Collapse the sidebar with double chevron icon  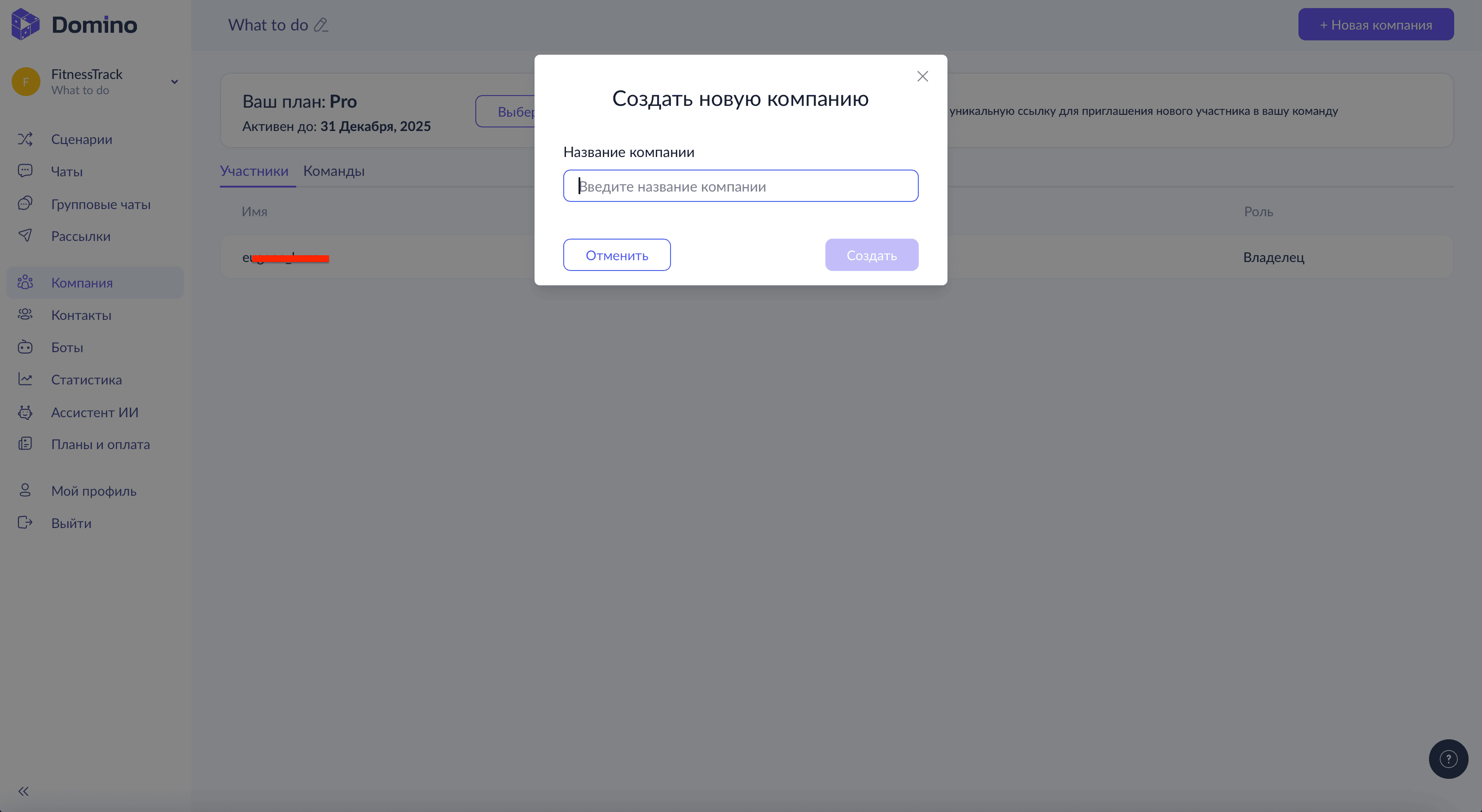tap(24, 791)
